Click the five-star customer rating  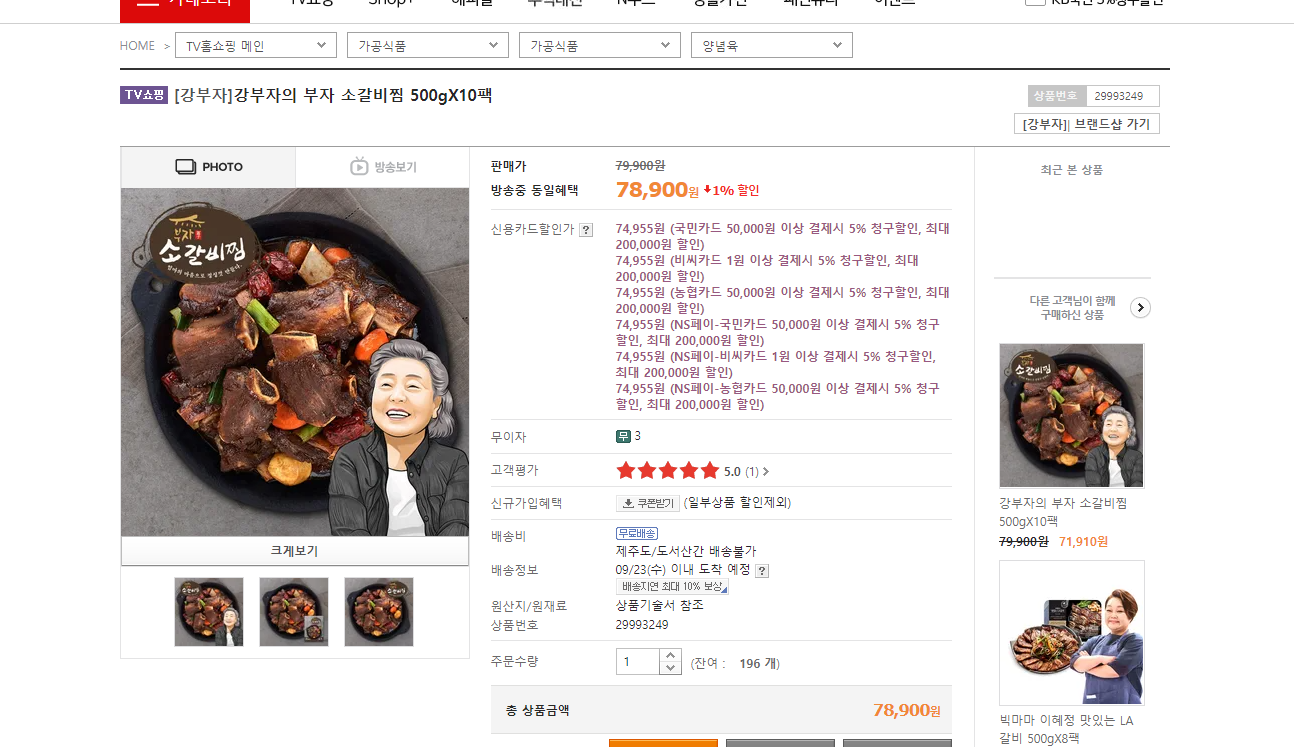tap(667, 471)
